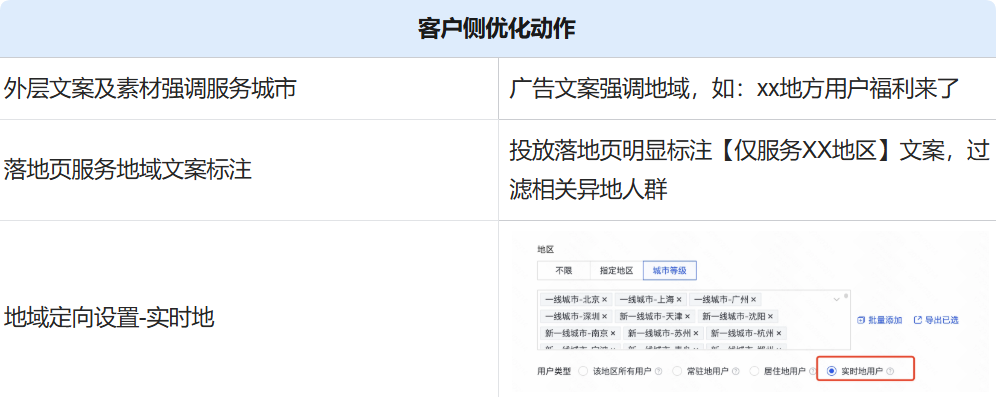
Task: Switch to the 城市等级 tab
Action: point(670,271)
